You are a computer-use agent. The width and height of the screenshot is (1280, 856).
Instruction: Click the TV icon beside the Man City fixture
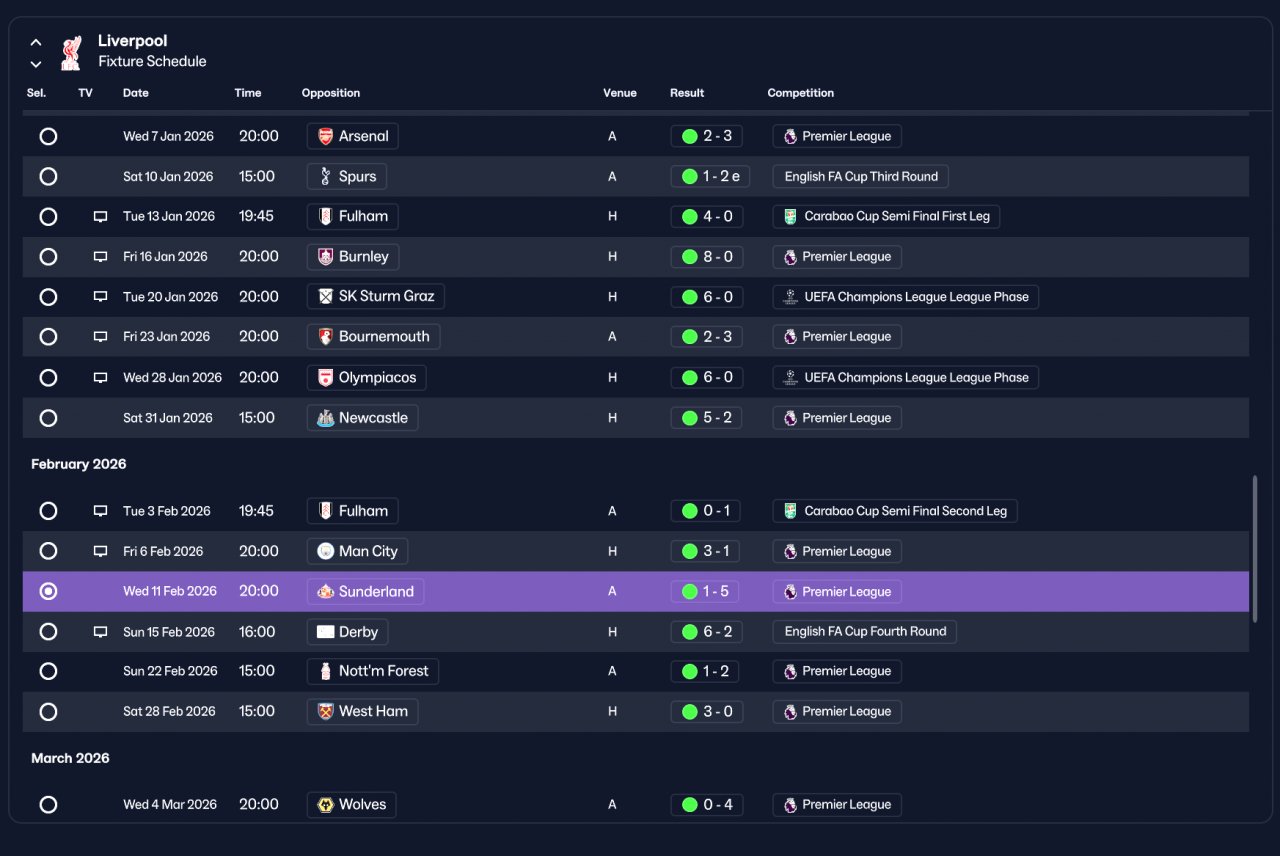click(100, 551)
